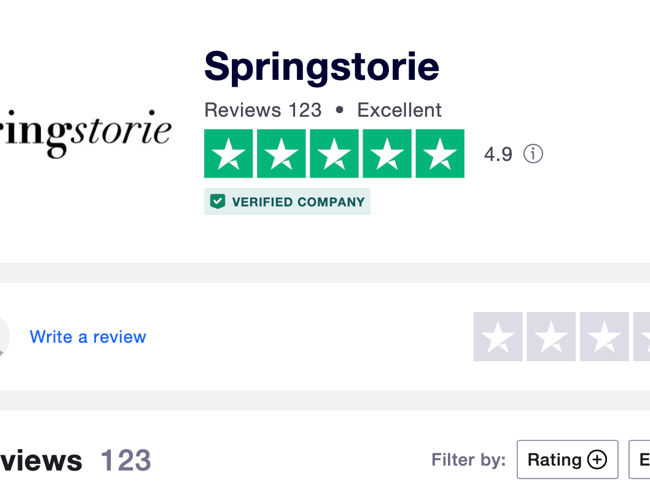Rate three stars using the third grey star
The width and height of the screenshot is (650, 500).
pyautogui.click(x=604, y=337)
